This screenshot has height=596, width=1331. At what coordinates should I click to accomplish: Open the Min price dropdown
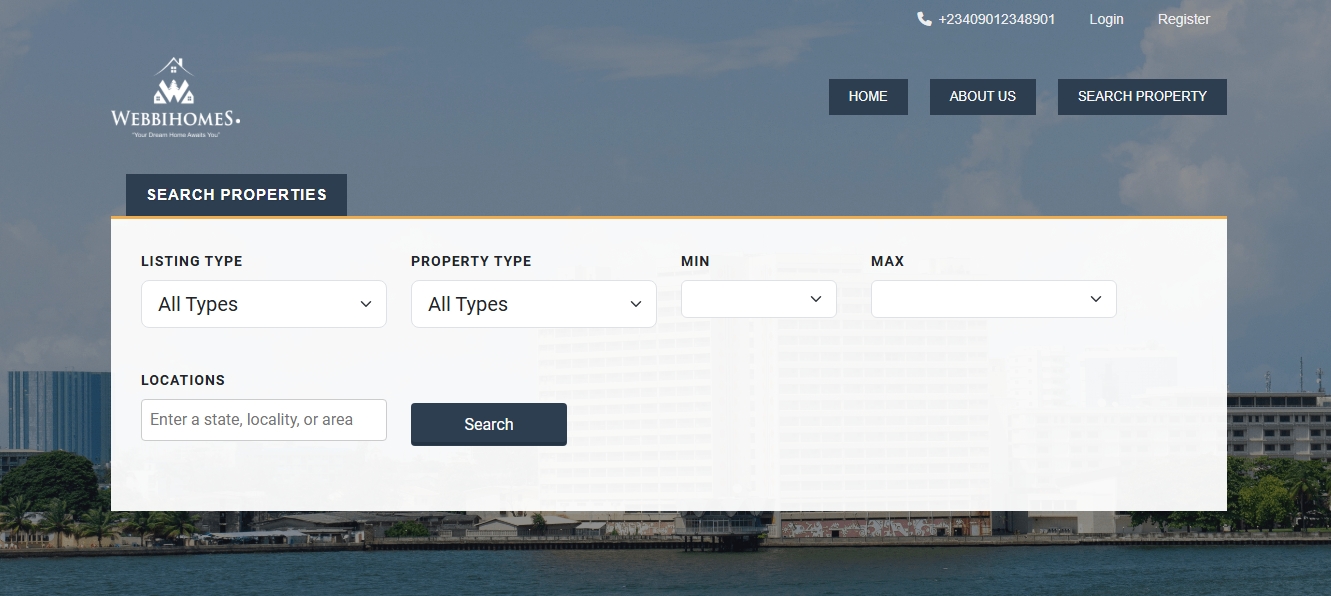[x=758, y=299]
